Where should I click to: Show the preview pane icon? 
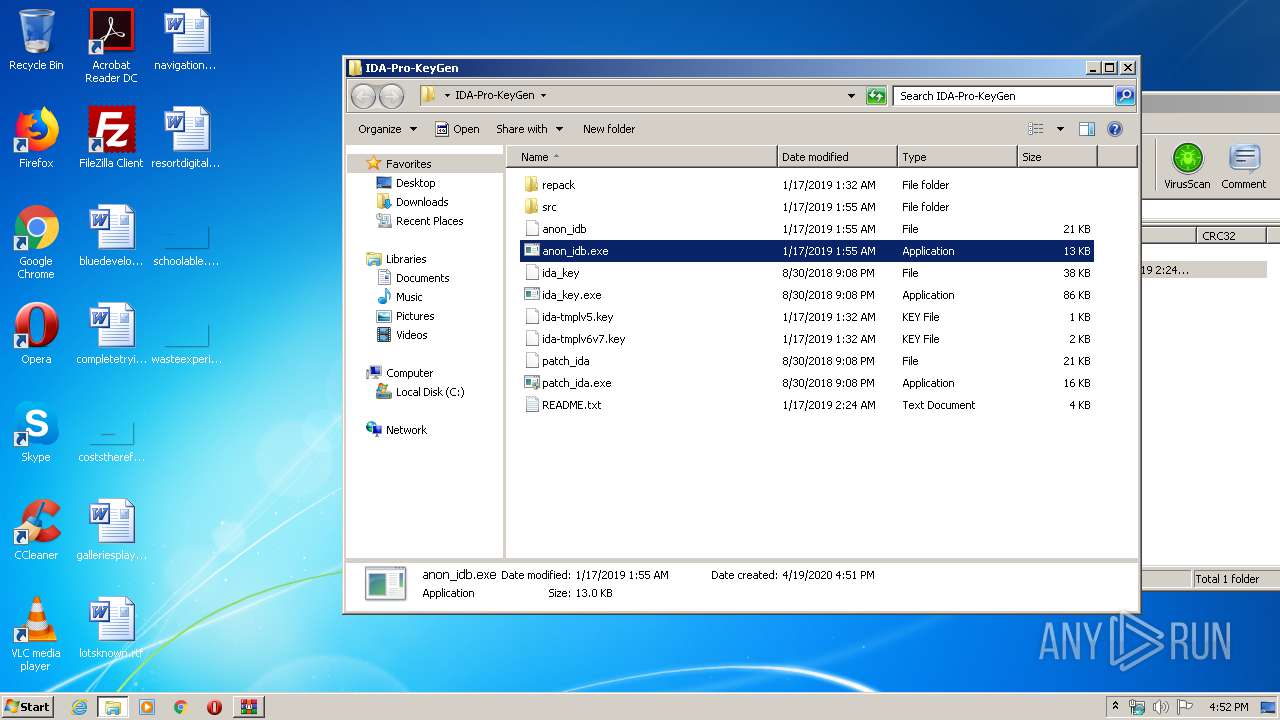tap(1087, 129)
